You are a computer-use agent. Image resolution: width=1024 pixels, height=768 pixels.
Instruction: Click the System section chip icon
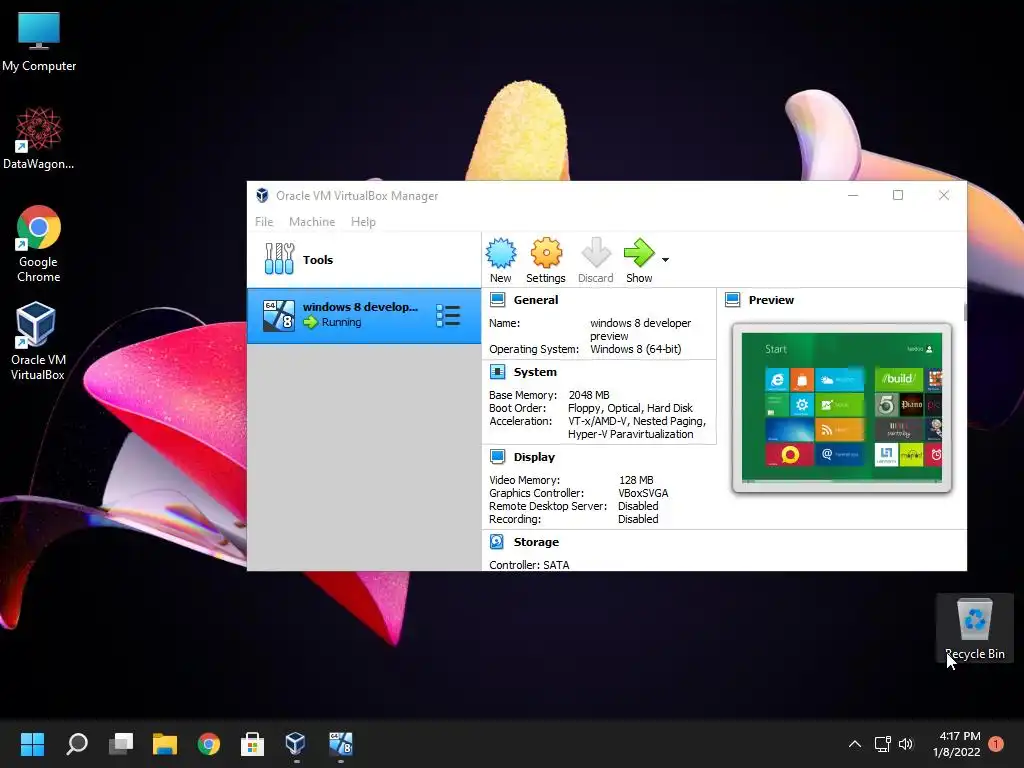pyautogui.click(x=498, y=372)
